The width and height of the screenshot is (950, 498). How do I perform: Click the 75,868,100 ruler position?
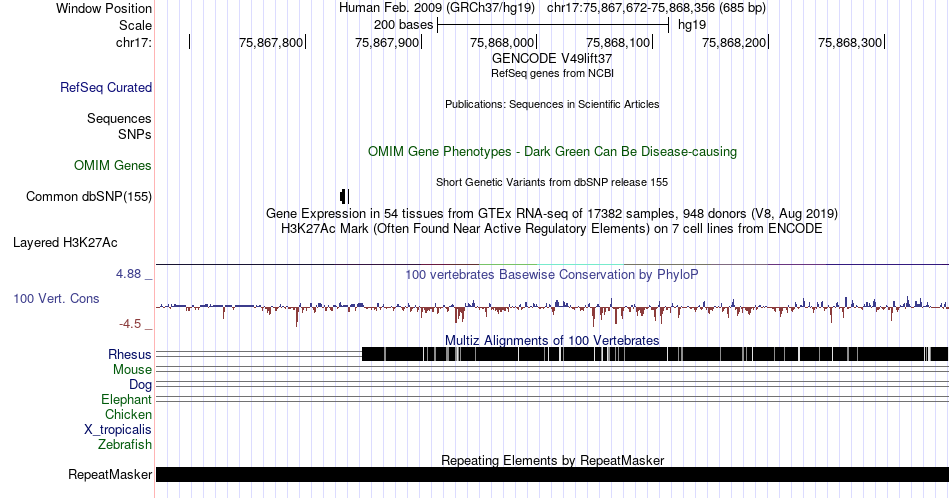pos(618,42)
